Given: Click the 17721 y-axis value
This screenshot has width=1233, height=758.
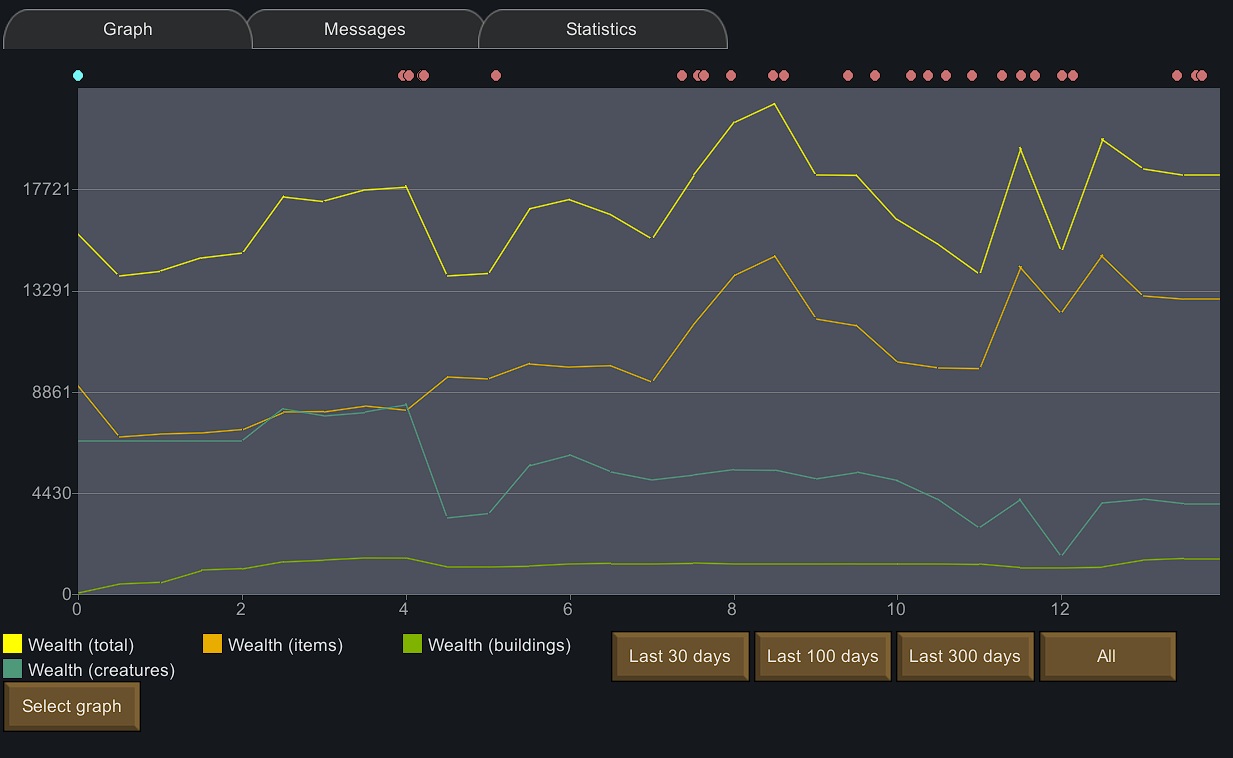Looking at the screenshot, I should [x=48, y=190].
